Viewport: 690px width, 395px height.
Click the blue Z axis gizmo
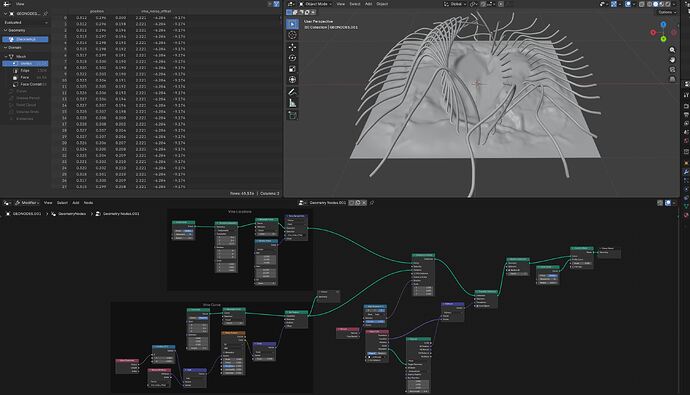point(663,24)
